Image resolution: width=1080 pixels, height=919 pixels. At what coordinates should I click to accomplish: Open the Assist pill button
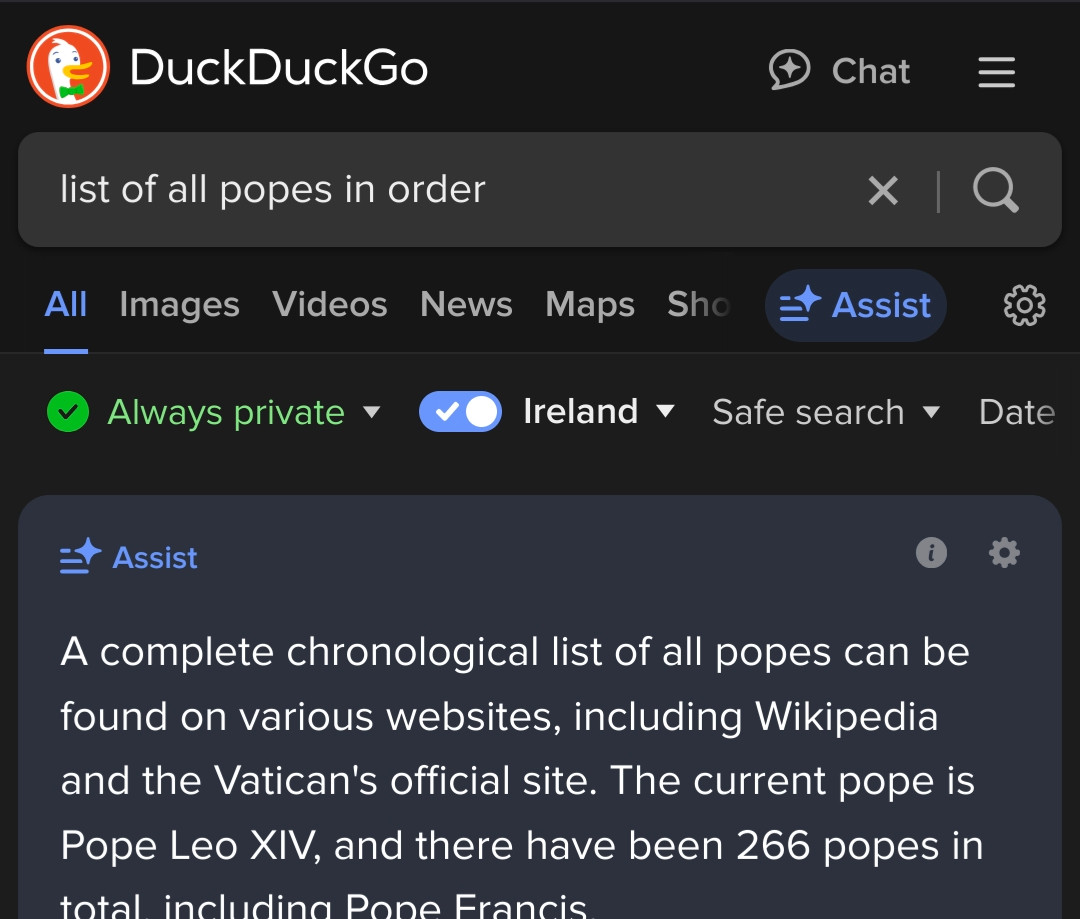[855, 305]
